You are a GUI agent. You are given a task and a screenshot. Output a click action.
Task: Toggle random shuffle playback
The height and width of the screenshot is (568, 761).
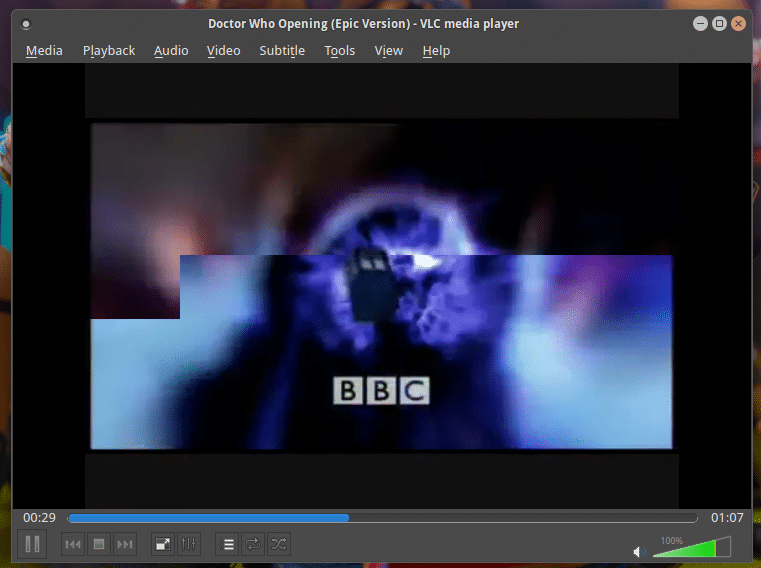coord(279,544)
